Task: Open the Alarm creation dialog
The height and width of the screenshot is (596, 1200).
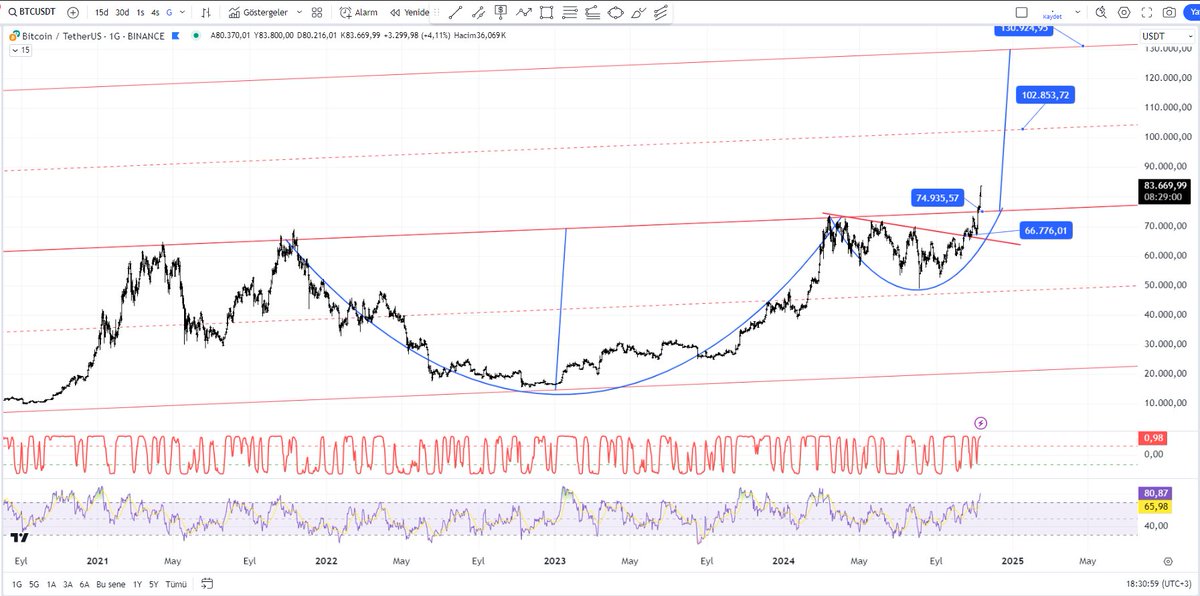Action: [x=358, y=12]
